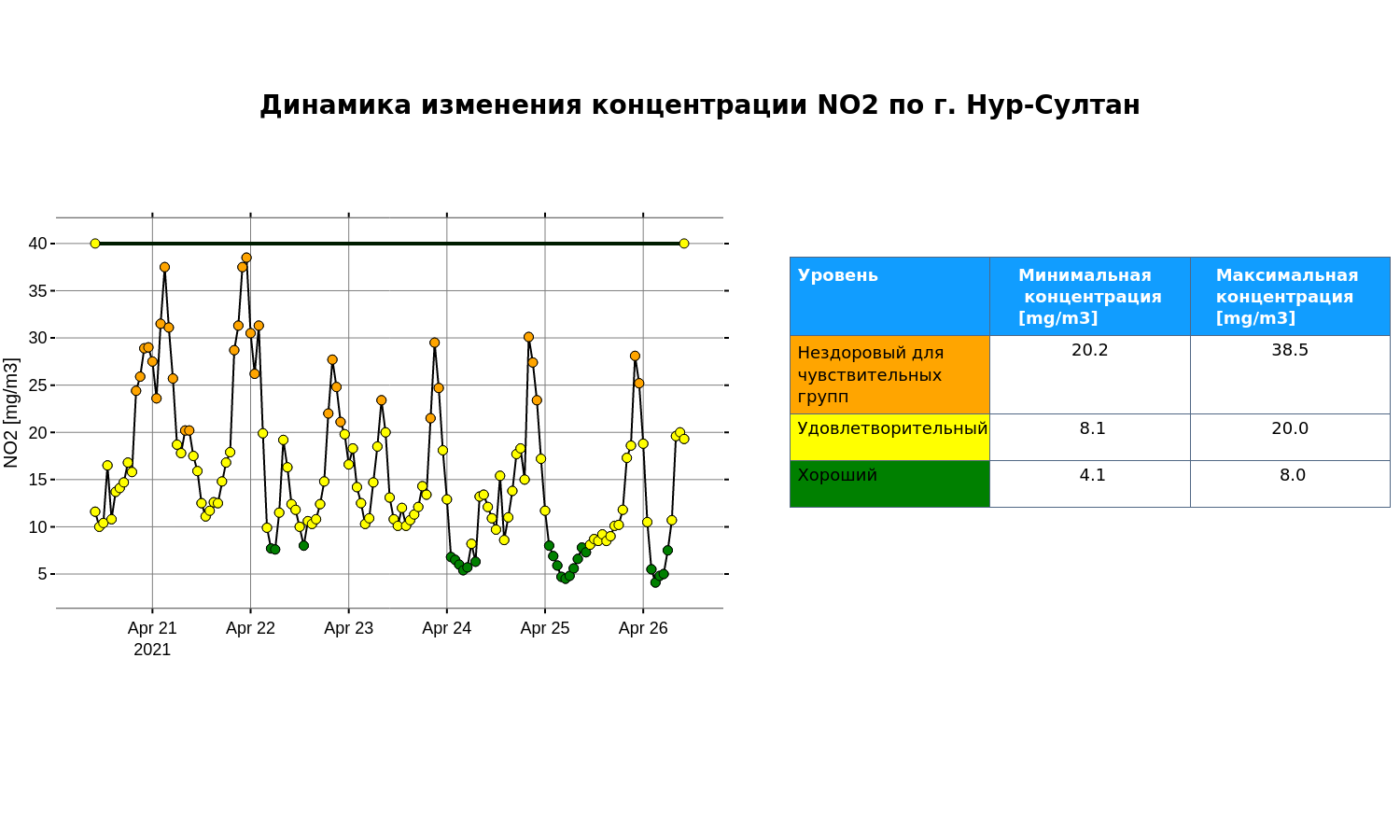Select the right yellow endpoint of the 40 threshold line
Viewport: 1400px width, 840px height.
pos(684,244)
